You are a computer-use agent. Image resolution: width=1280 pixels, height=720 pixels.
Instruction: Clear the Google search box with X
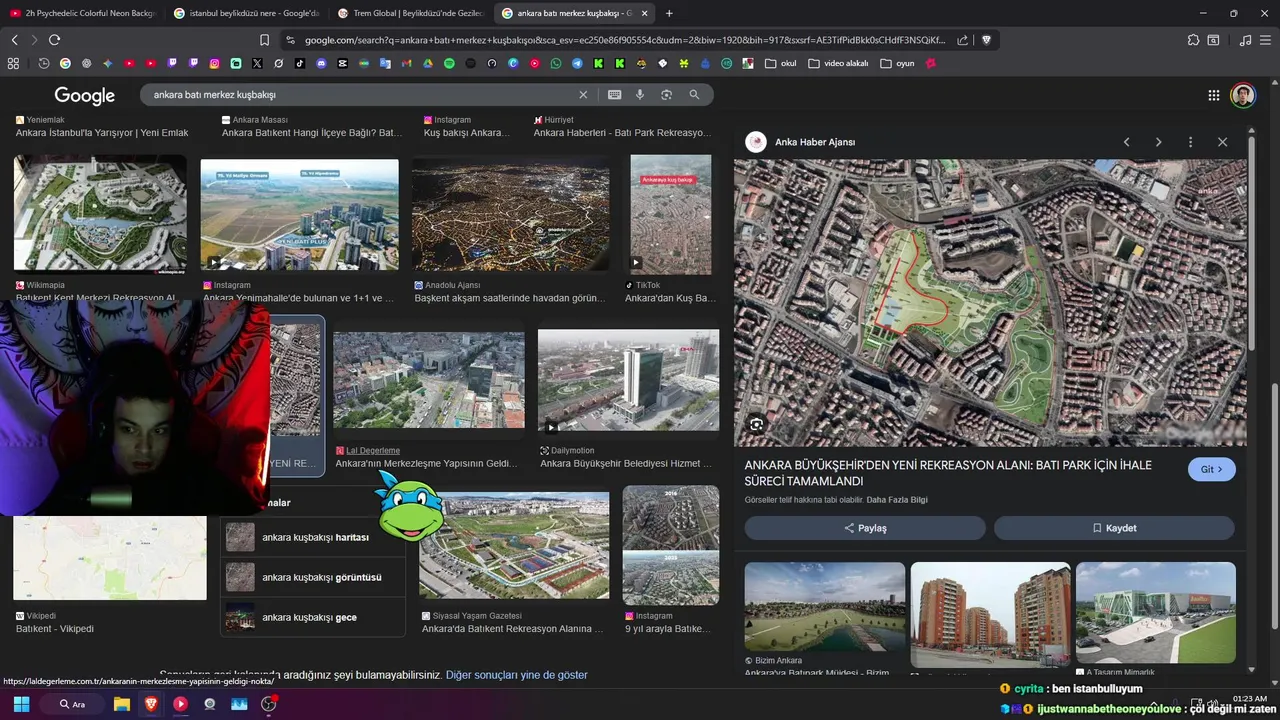pyautogui.click(x=583, y=94)
